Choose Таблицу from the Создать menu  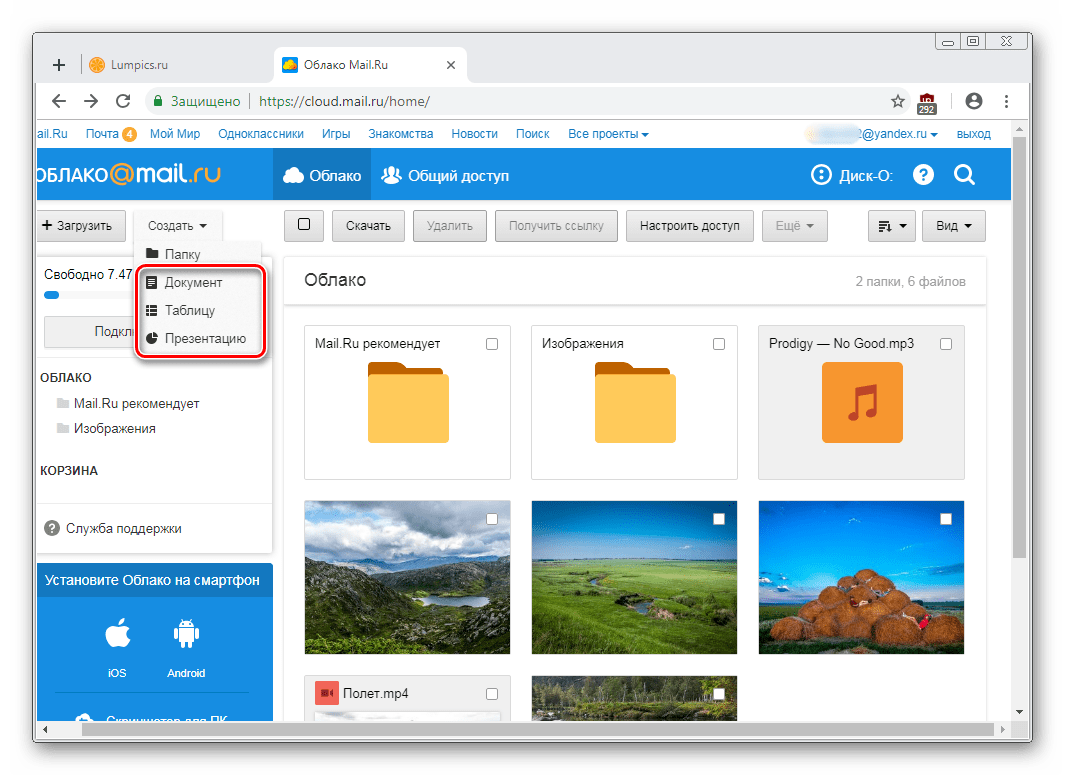[x=189, y=310]
